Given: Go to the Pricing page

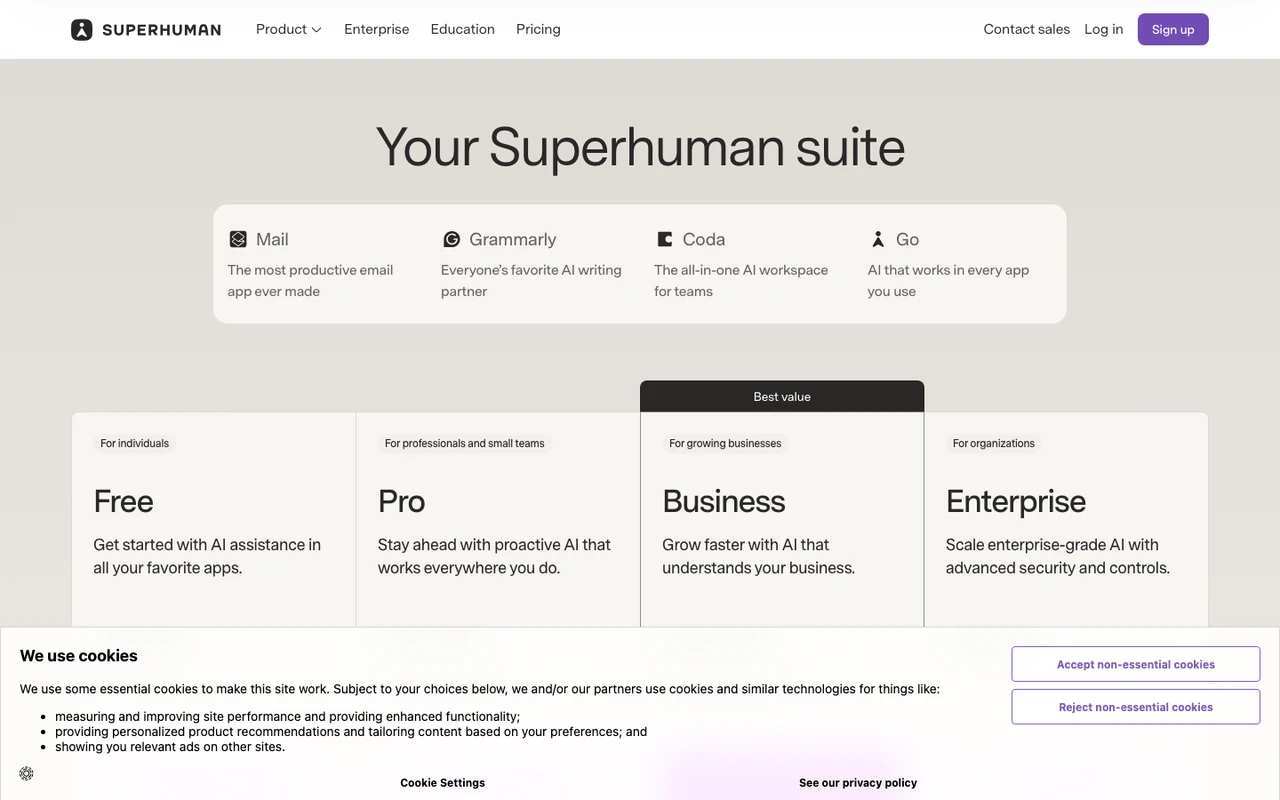Looking at the screenshot, I should (538, 29).
